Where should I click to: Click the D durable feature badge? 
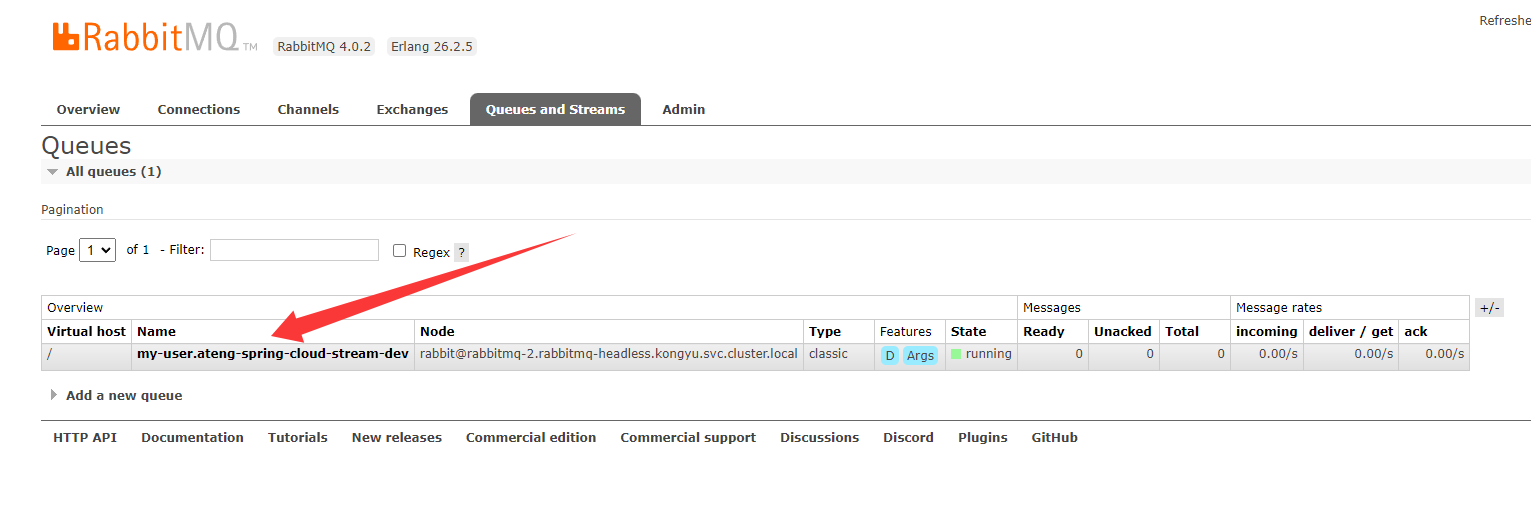[x=889, y=355]
